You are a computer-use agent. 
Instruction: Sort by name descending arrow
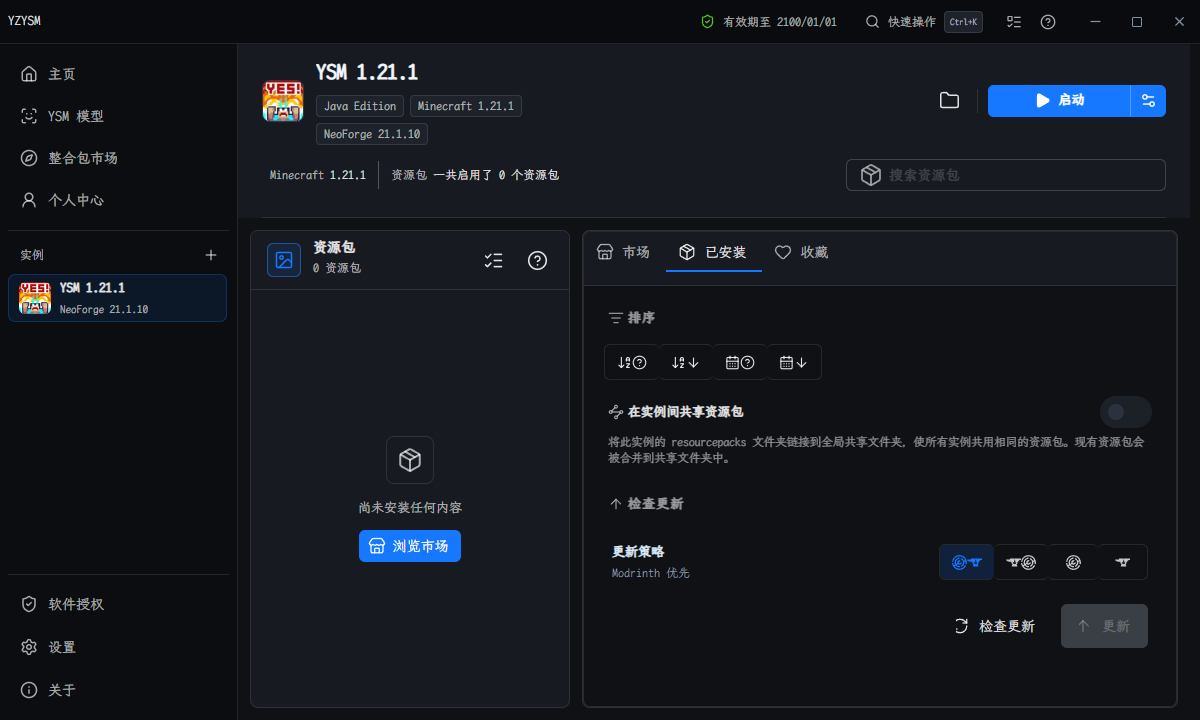pos(686,362)
